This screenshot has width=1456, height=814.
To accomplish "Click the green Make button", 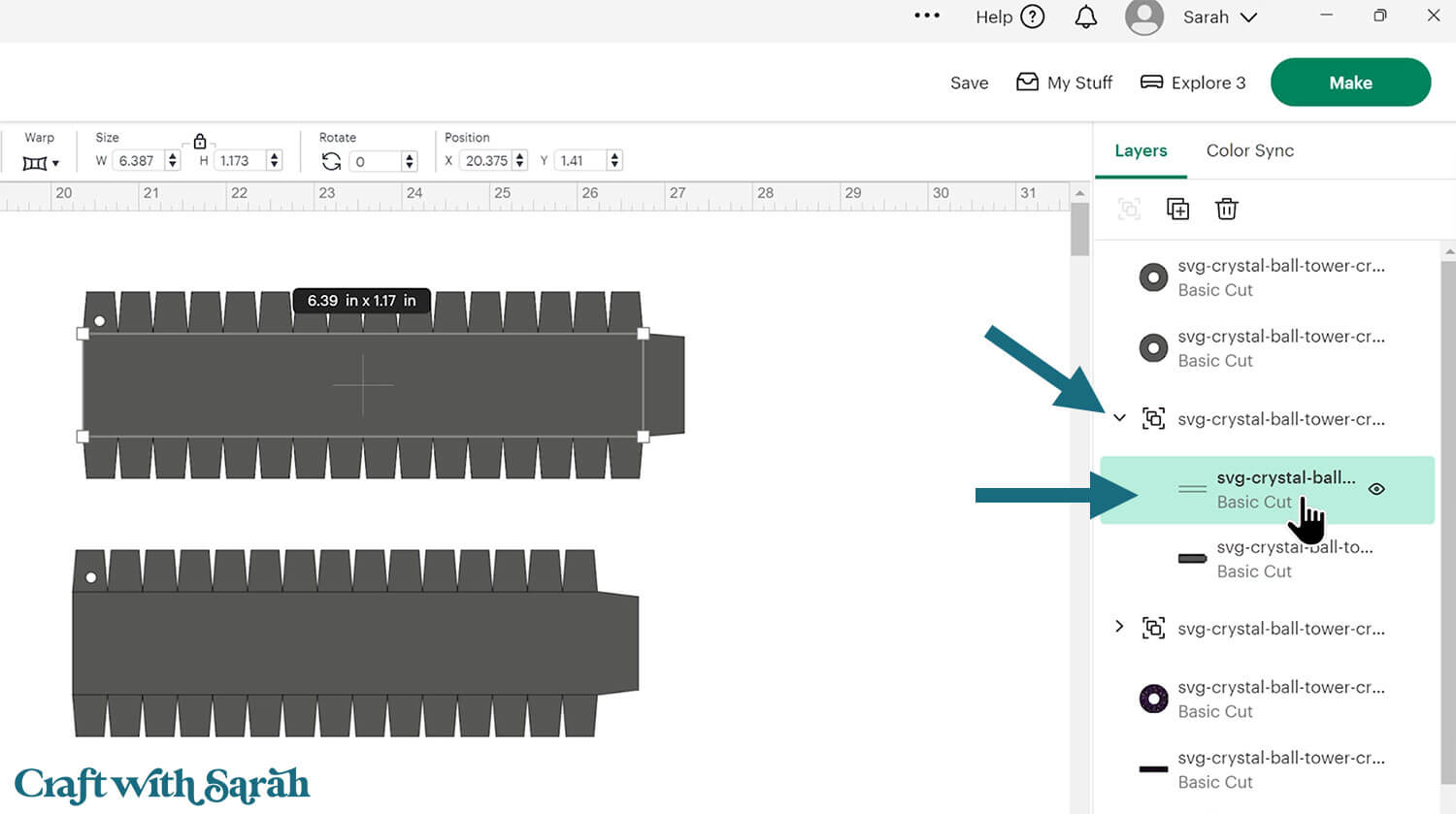I will [1349, 82].
